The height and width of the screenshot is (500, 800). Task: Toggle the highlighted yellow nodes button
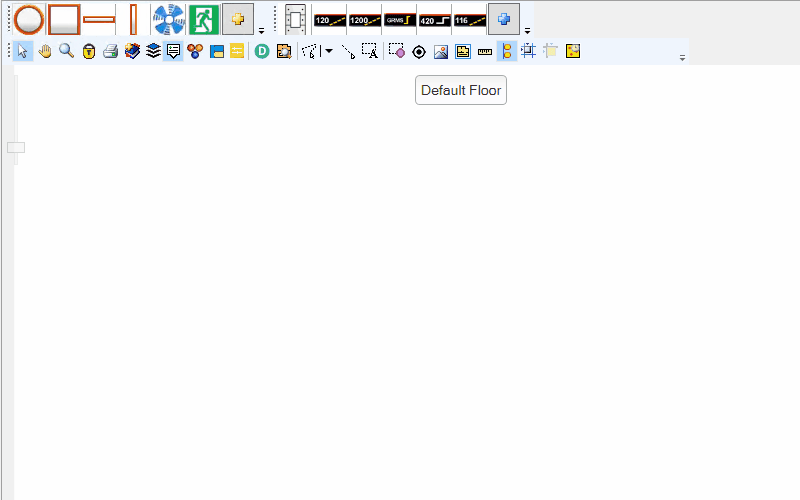(x=507, y=51)
